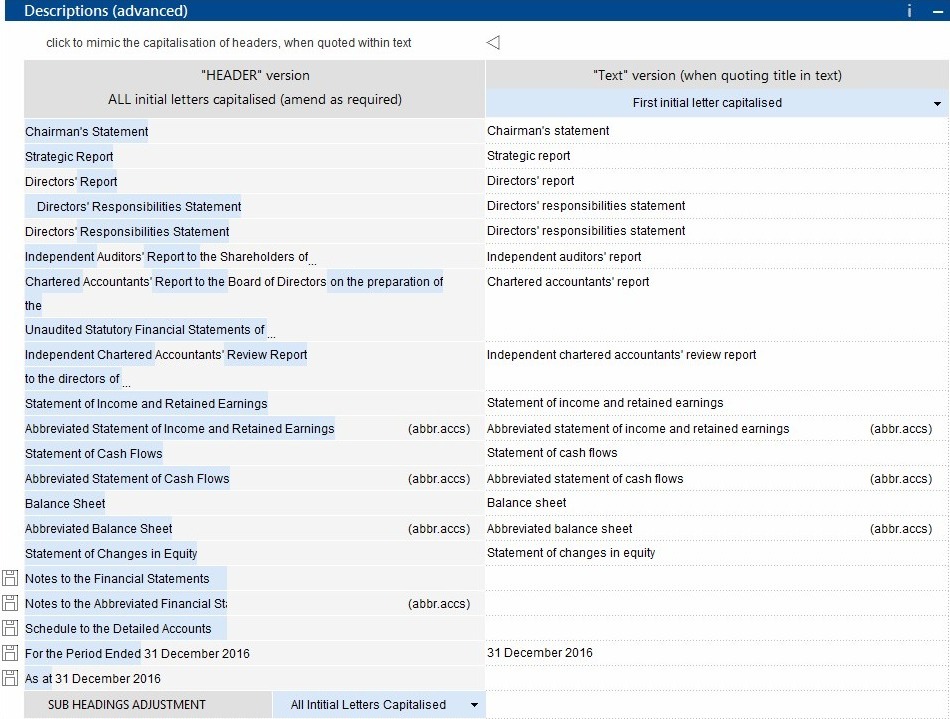Select text version 'Statement of cash flows'
The height and width of the screenshot is (719, 950).
552,452
